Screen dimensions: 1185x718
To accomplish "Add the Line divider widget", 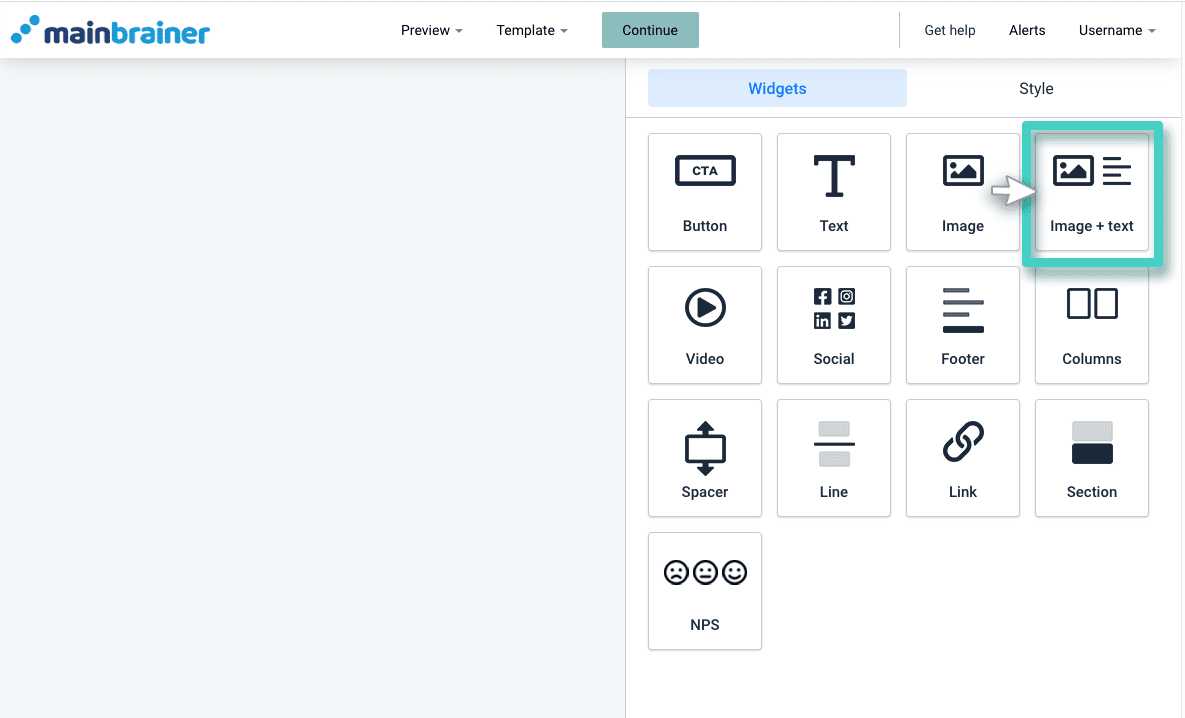I will pyautogui.click(x=833, y=458).
